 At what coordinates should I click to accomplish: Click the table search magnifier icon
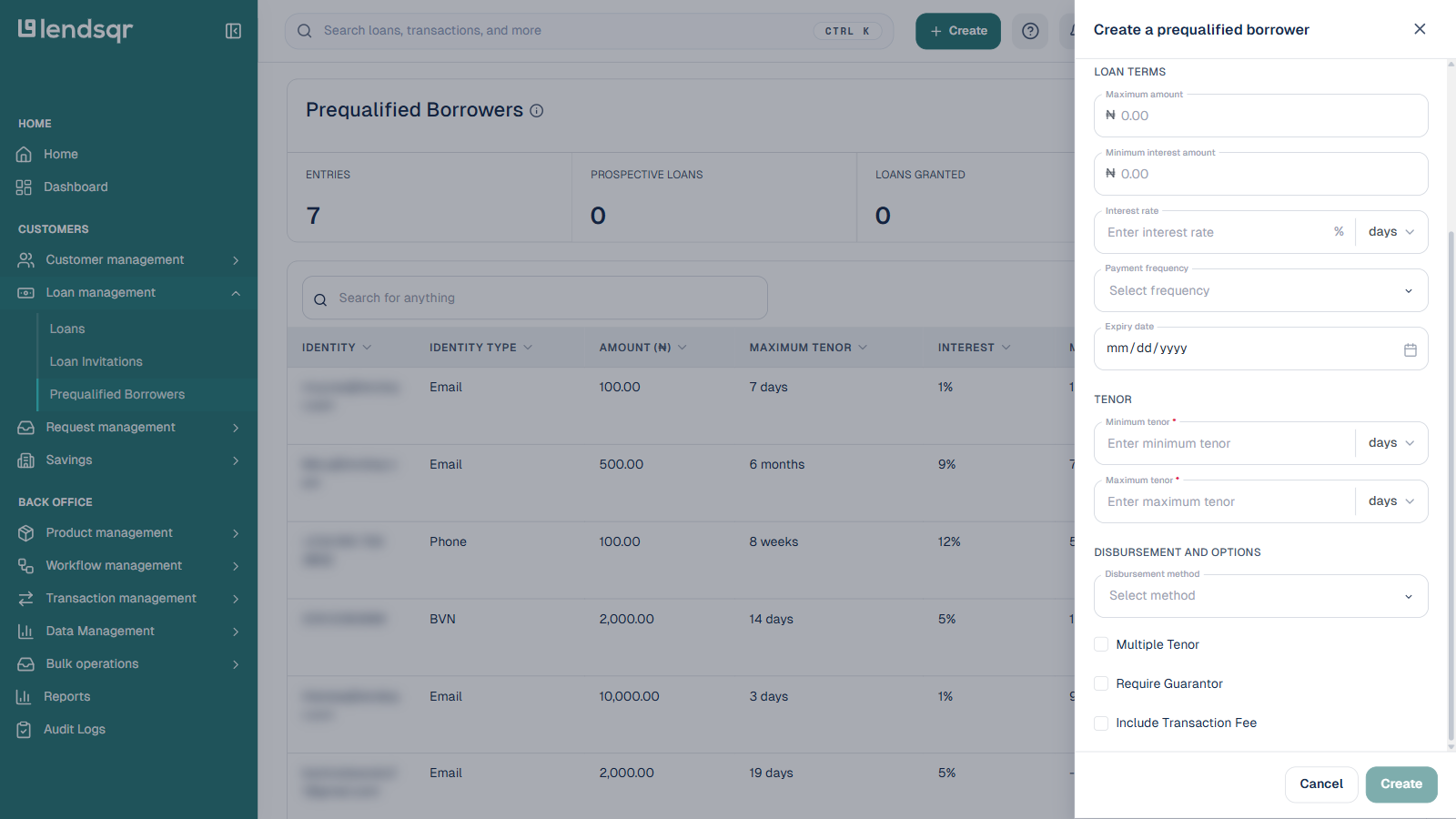tap(320, 299)
